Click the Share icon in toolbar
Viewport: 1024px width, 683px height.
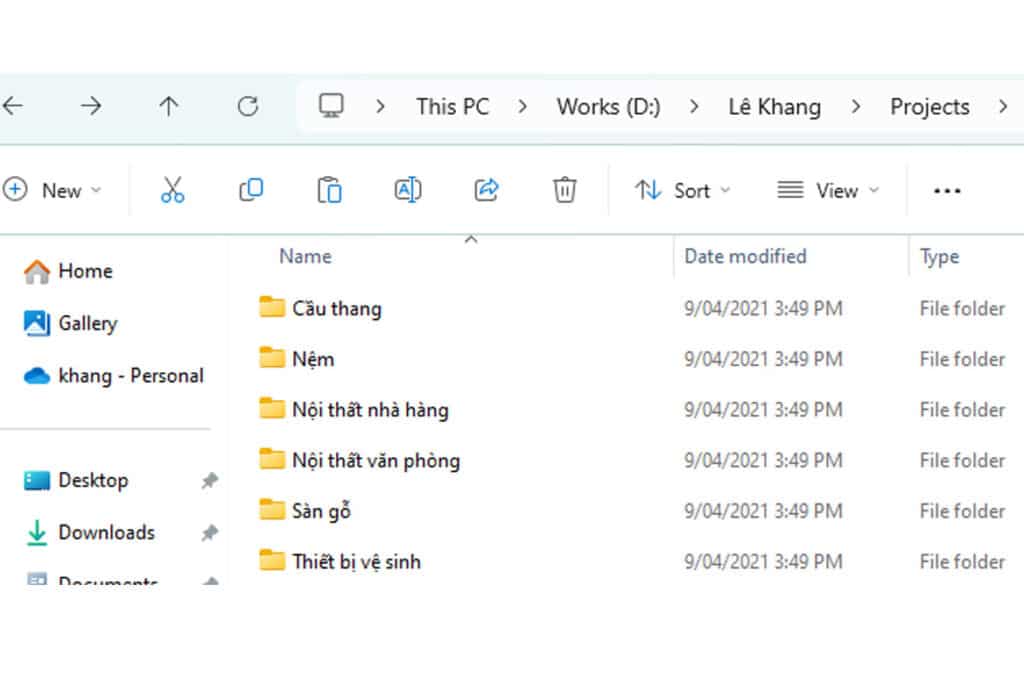487,190
